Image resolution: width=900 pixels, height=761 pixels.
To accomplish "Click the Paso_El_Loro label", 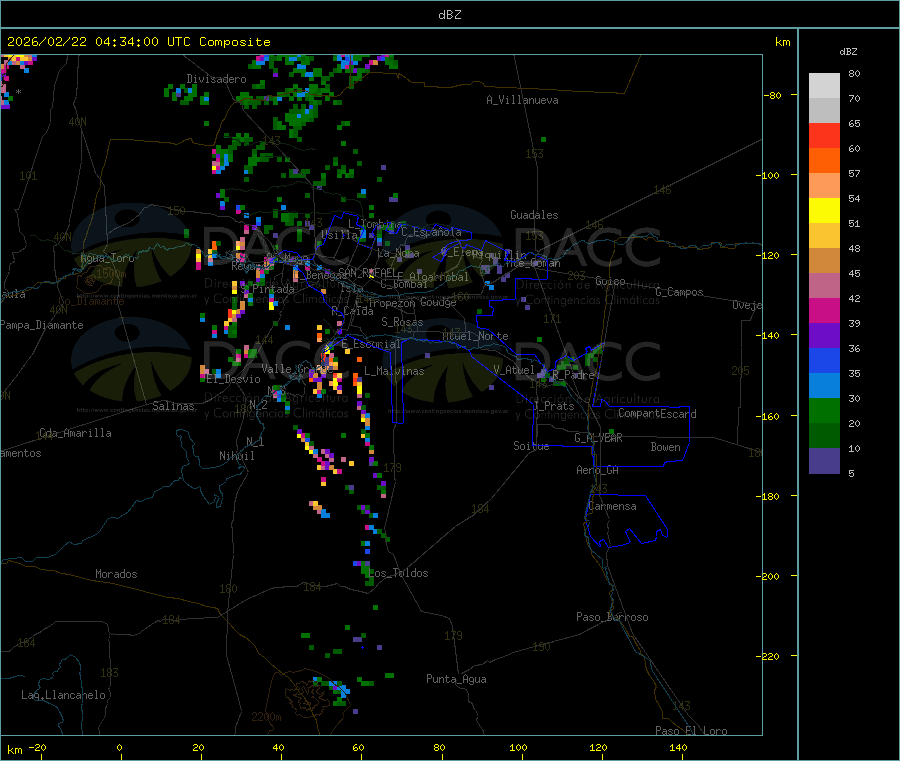I will tap(691, 731).
